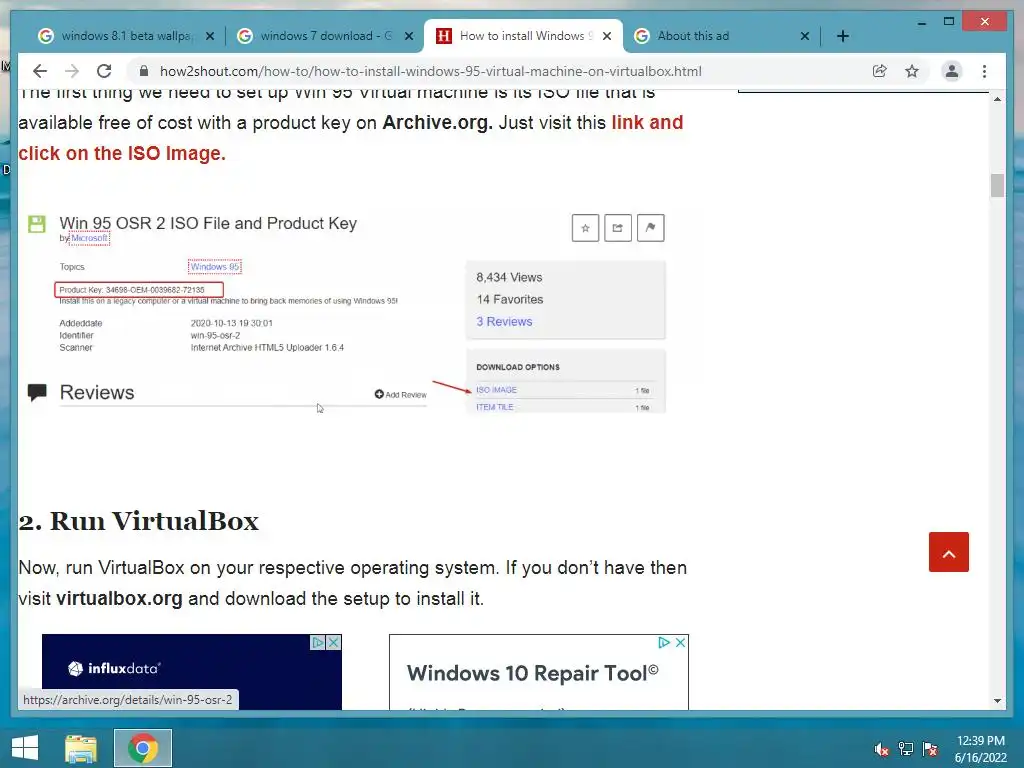
Task: Bookmark page with the star icon
Action: tap(912, 71)
